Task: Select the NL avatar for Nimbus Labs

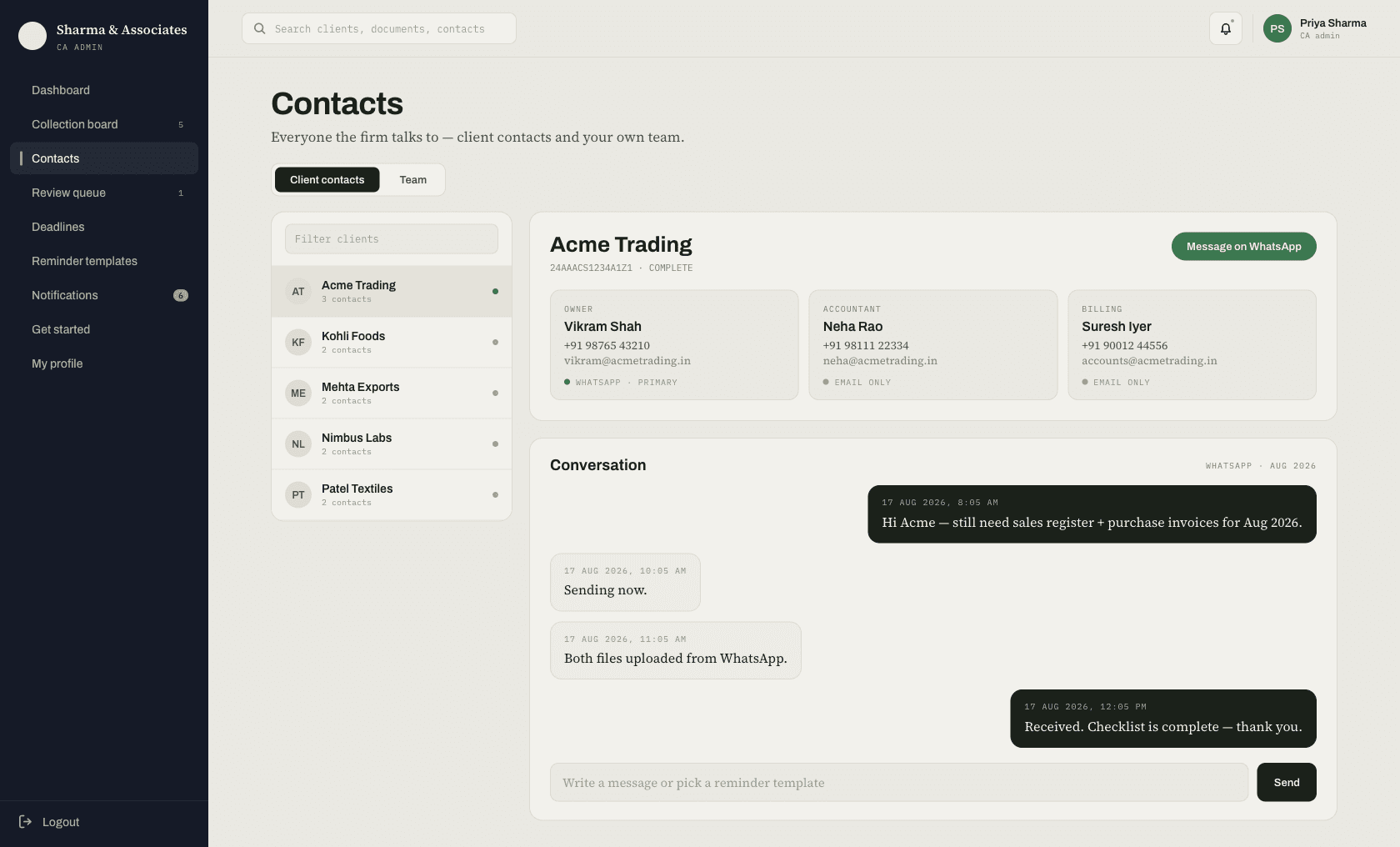Action: click(298, 444)
